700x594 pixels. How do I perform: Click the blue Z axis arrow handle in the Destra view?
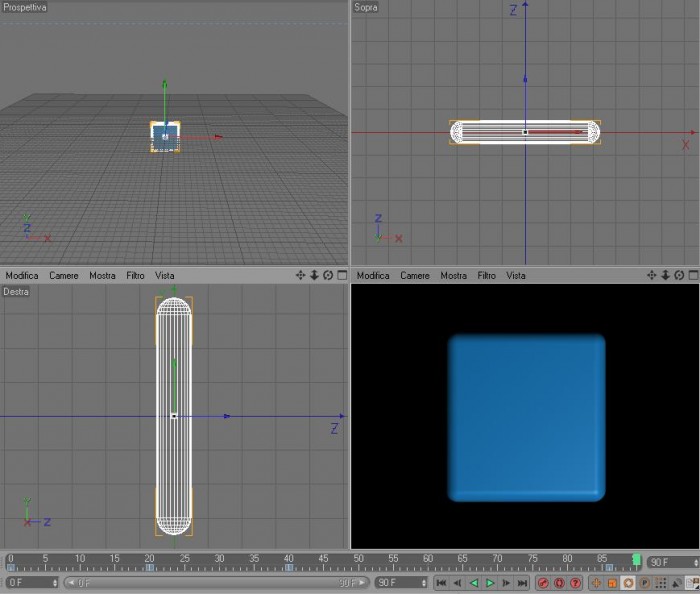[227, 416]
